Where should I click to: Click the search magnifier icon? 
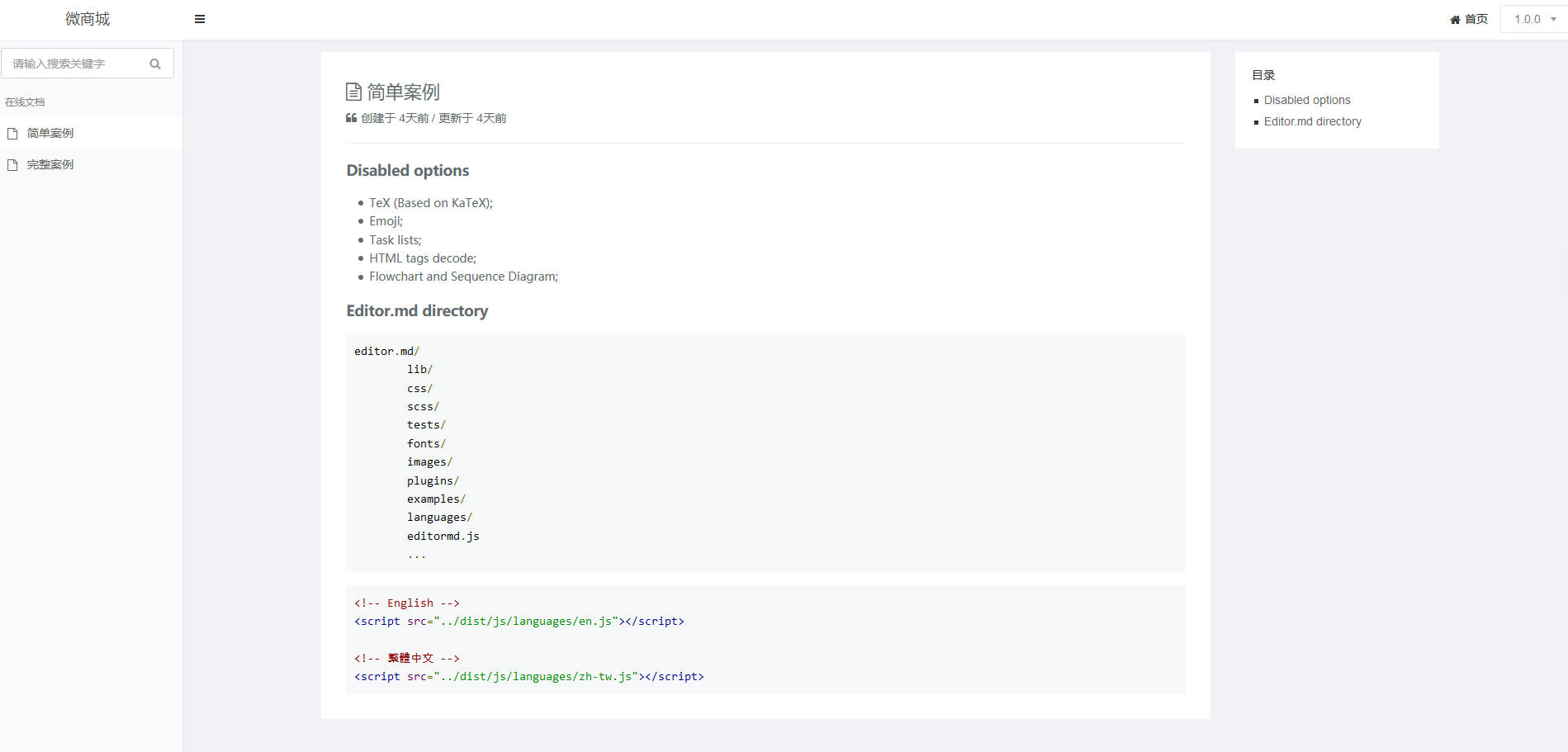pyautogui.click(x=155, y=64)
